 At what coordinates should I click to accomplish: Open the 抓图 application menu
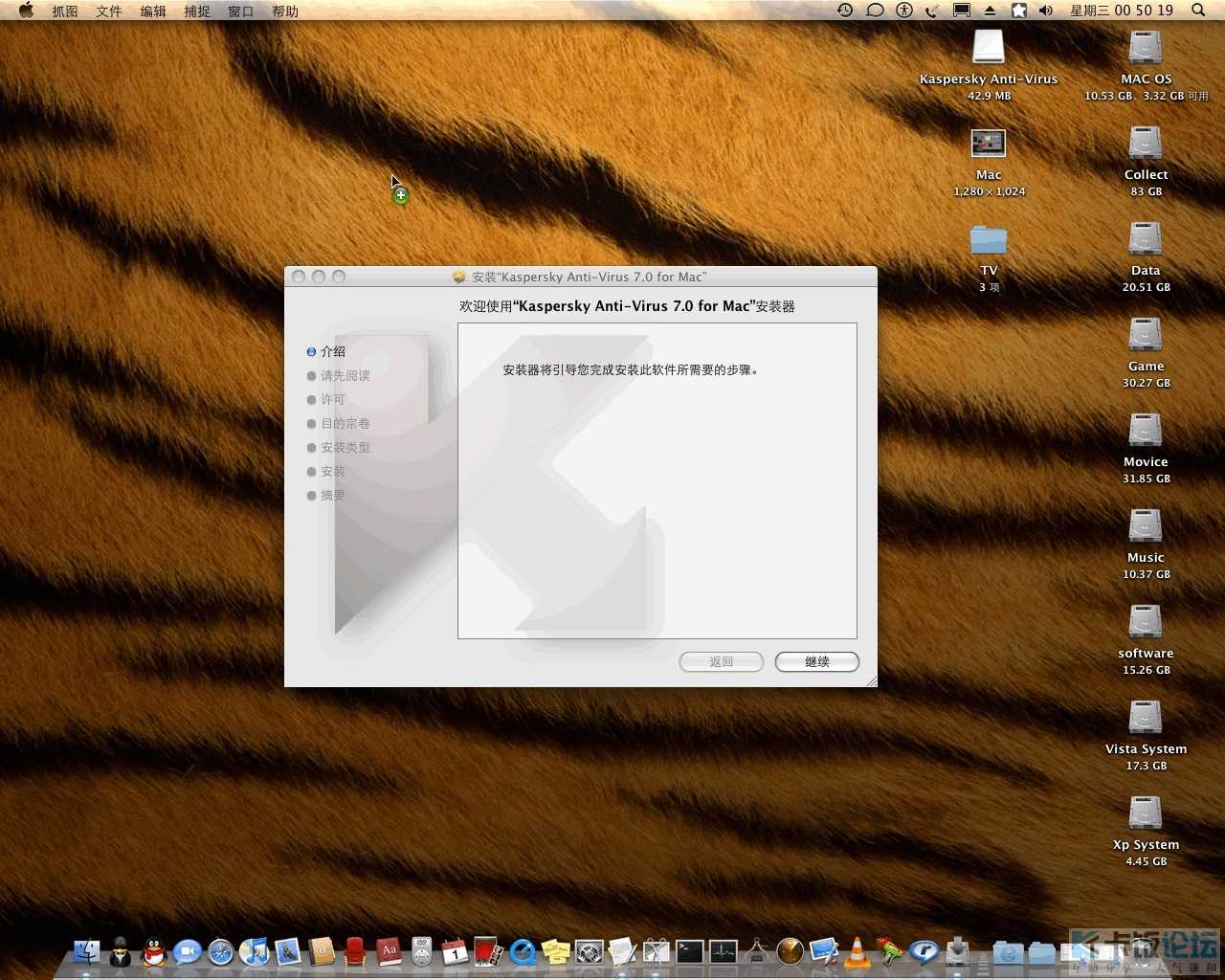pos(65,11)
